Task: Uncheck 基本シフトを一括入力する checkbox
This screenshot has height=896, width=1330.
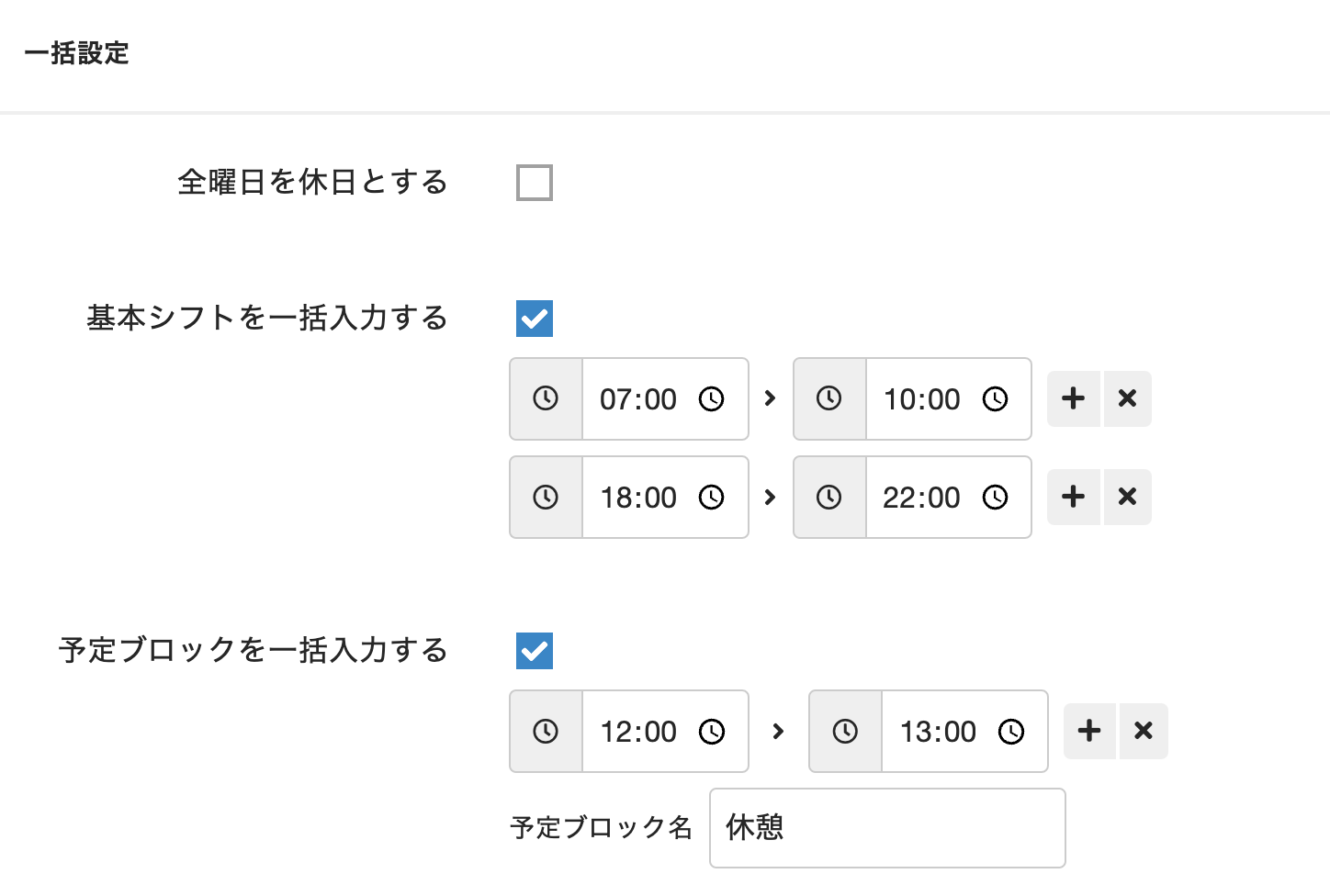Action: 535,319
